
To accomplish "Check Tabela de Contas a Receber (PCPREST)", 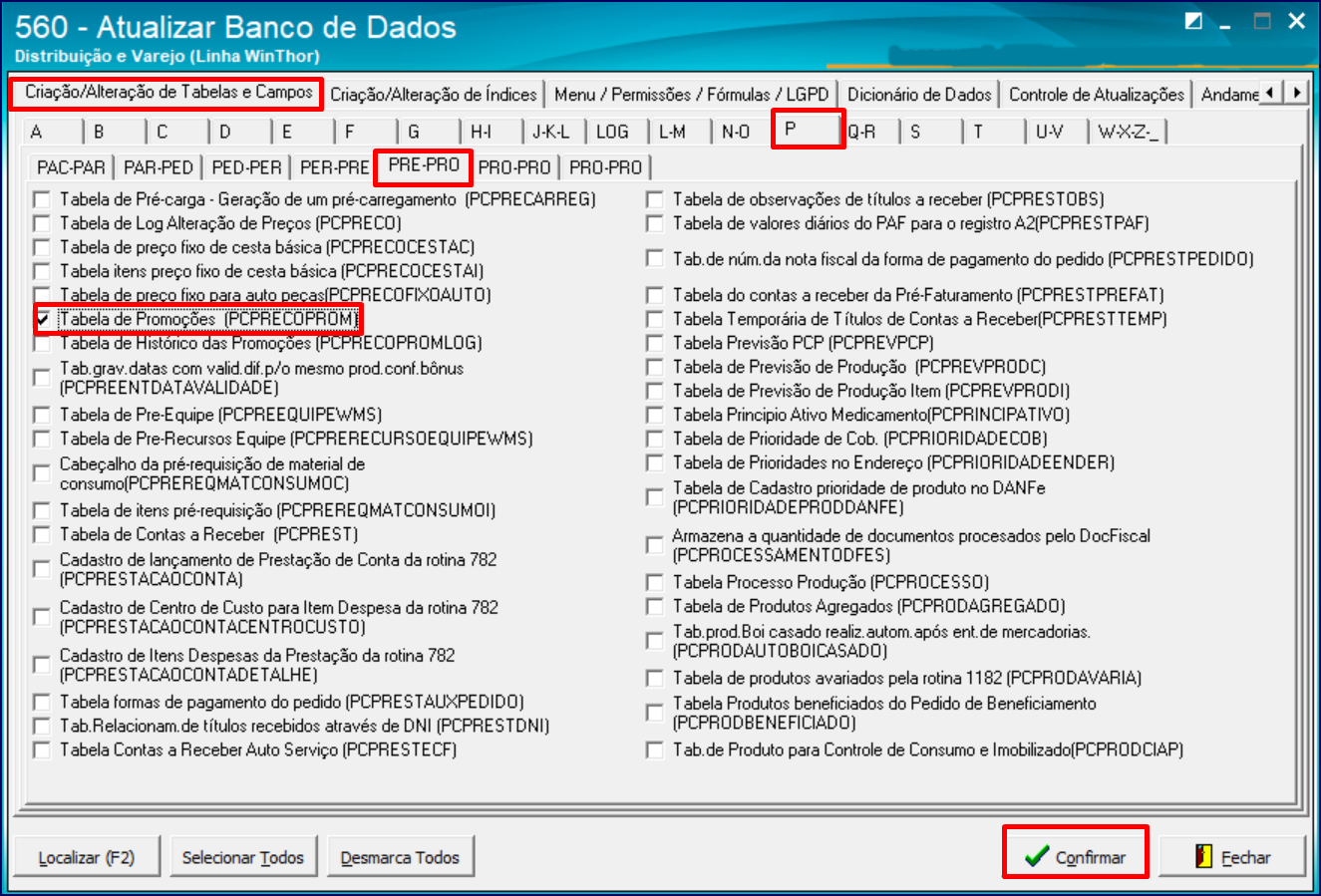I will point(42,534).
